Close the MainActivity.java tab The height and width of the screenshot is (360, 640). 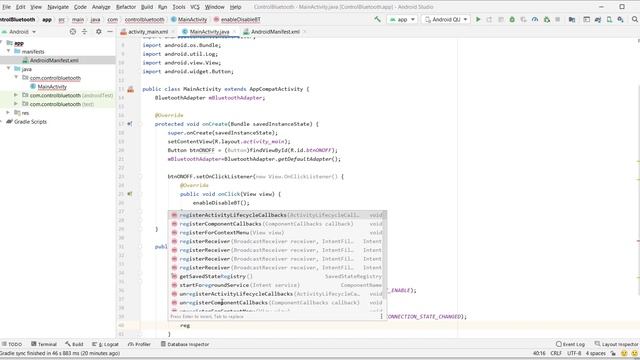click(234, 31)
